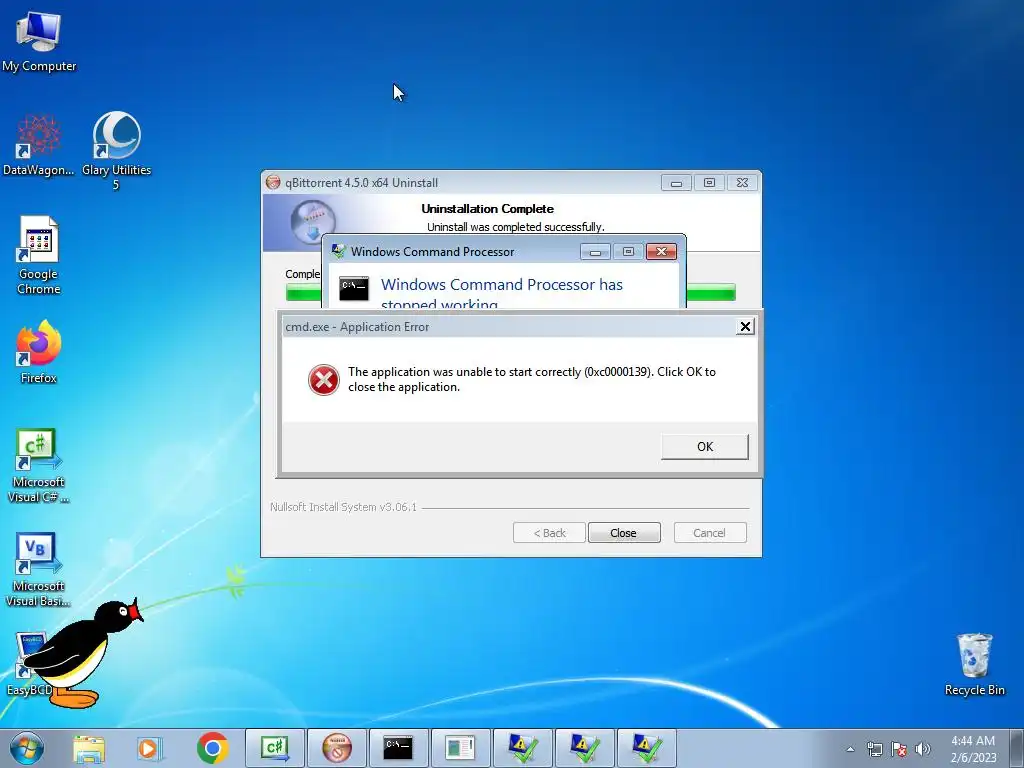Switch to first warning-checkmark taskbar item
The width and height of the screenshot is (1024, 768).
pos(522,748)
